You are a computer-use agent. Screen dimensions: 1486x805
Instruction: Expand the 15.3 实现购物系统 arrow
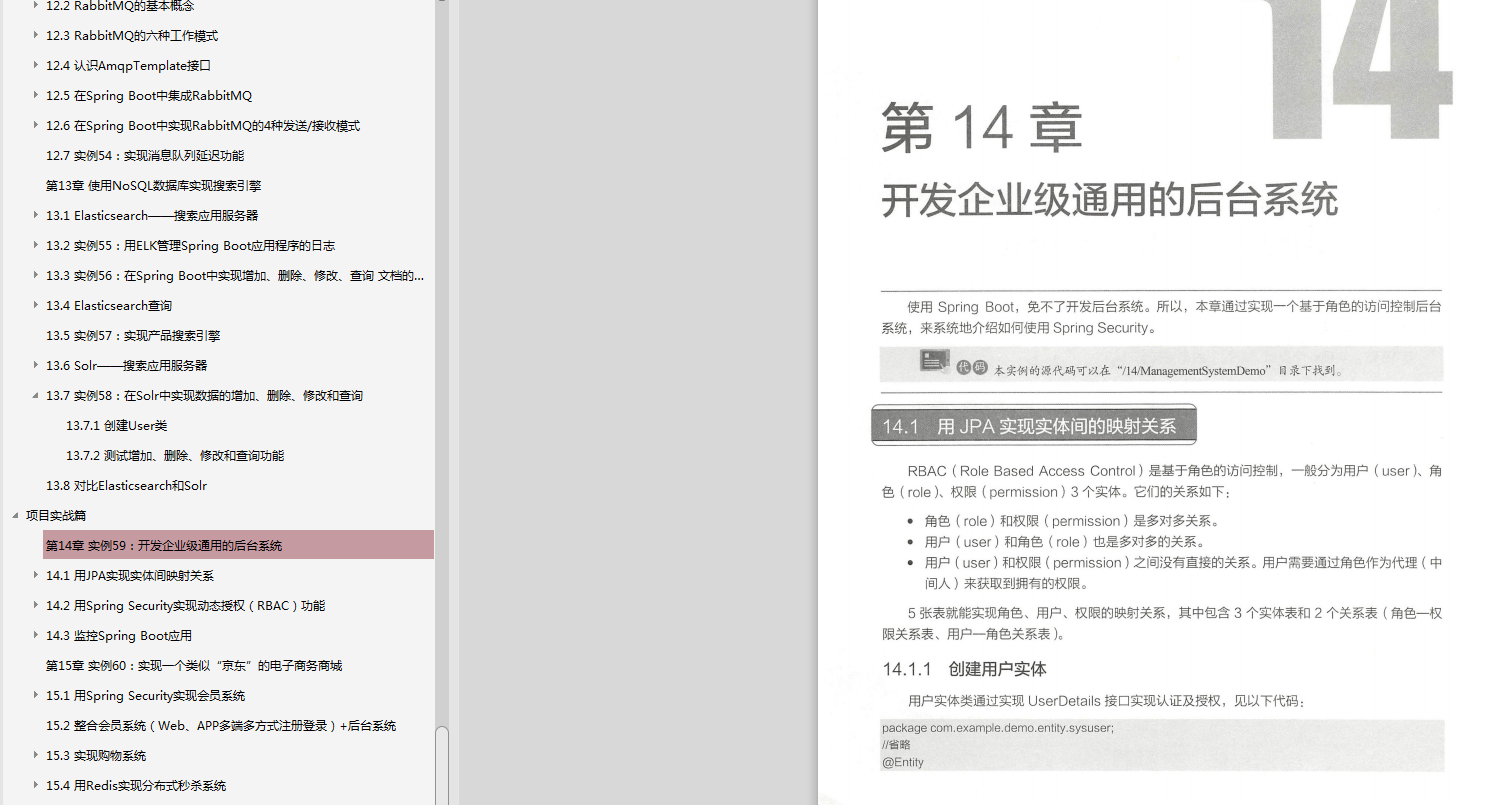tap(36, 756)
